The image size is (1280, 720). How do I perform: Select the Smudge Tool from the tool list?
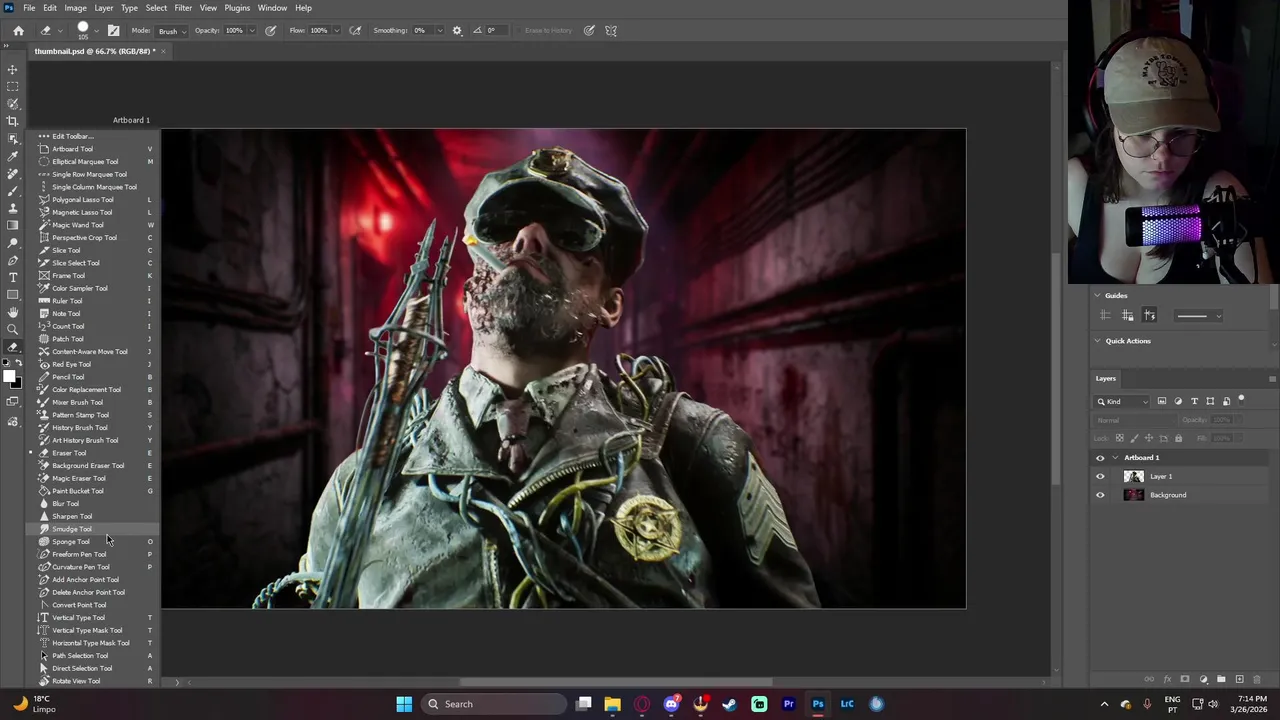(72, 529)
